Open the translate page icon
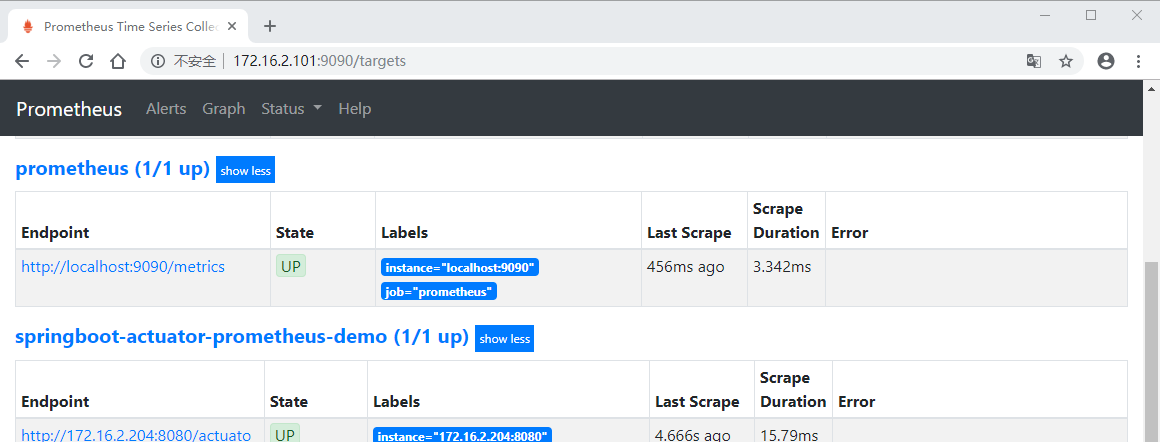The height and width of the screenshot is (442, 1160). [1033, 61]
